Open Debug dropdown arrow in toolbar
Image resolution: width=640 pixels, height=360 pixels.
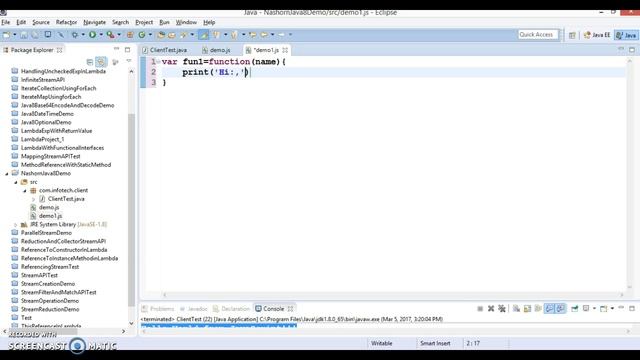pyautogui.click(x=83, y=35)
